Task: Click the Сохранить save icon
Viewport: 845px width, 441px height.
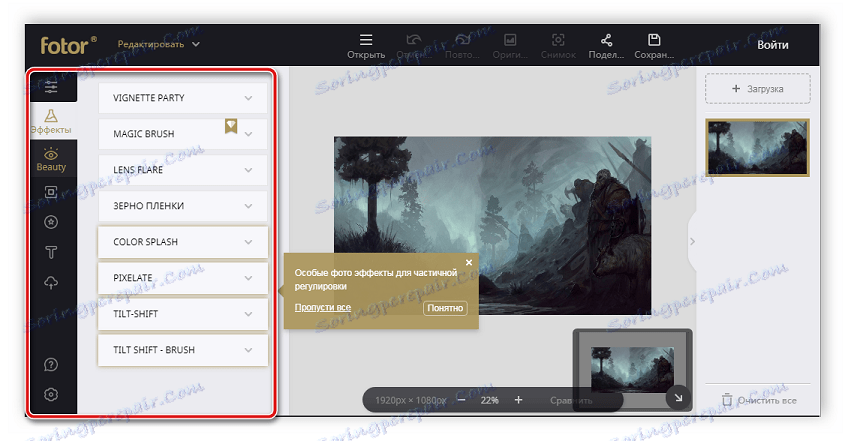Action: pos(654,40)
